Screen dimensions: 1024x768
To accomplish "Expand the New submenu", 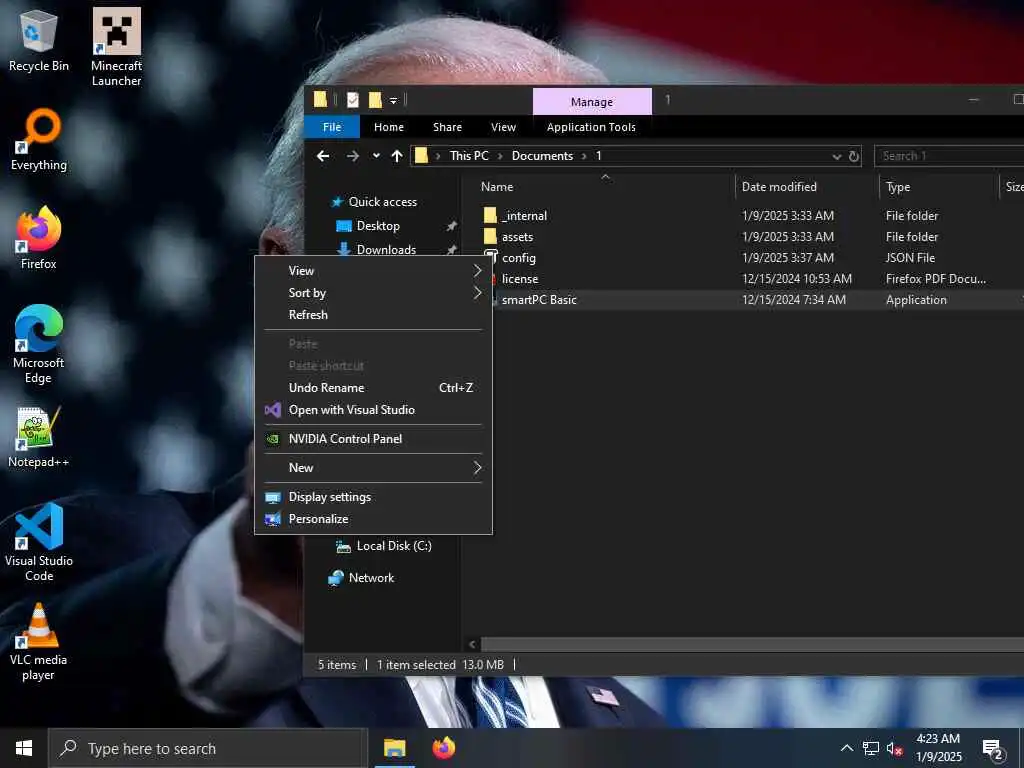I will (374, 468).
